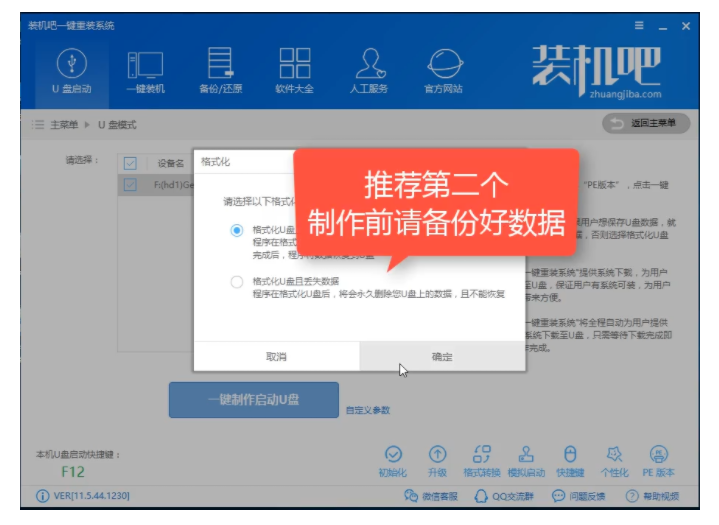Image resolution: width=719 pixels, height=525 pixels.
Task: Click 返回主菜单 return button
Action: tap(646, 123)
